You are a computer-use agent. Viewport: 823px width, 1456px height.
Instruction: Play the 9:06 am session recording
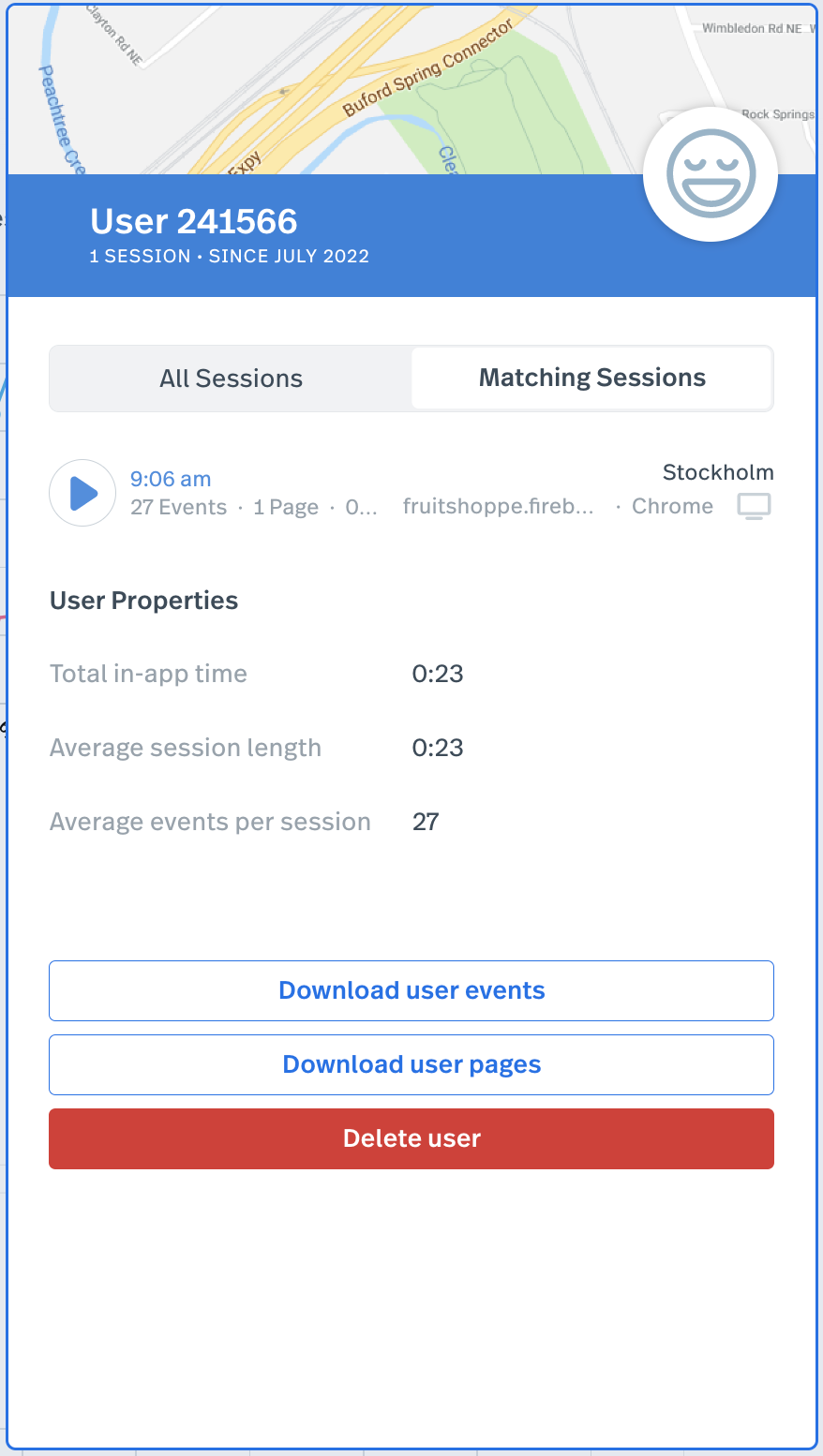click(82, 493)
